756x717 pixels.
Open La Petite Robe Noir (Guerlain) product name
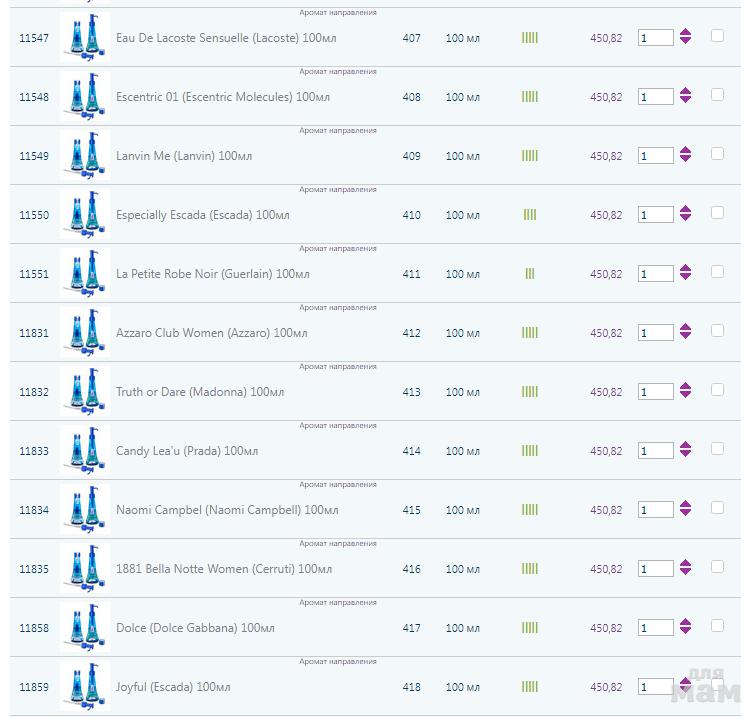pyautogui.click(x=212, y=274)
